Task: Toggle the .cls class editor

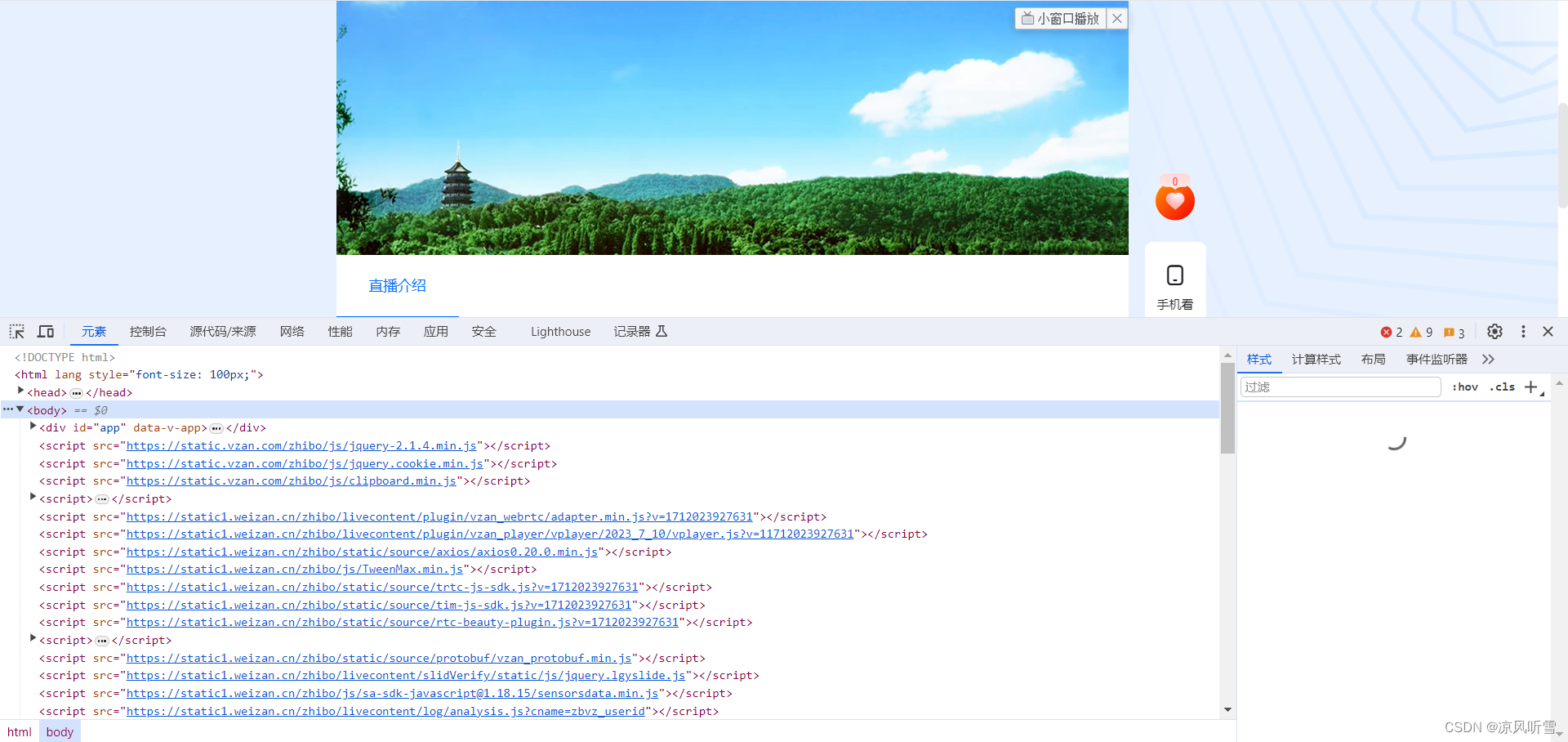Action: 1503,387
